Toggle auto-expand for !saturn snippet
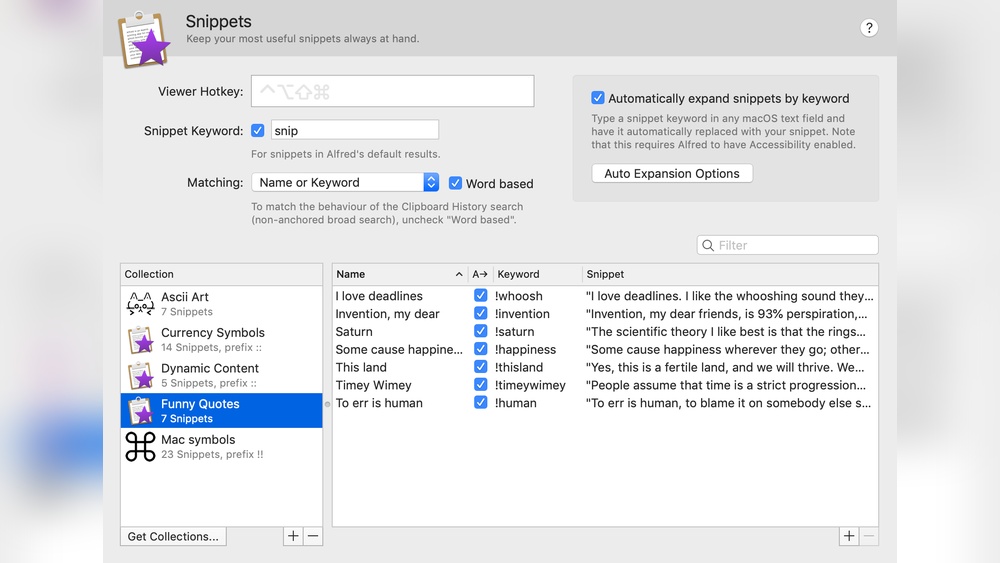Image resolution: width=1000 pixels, height=563 pixels. tap(481, 331)
